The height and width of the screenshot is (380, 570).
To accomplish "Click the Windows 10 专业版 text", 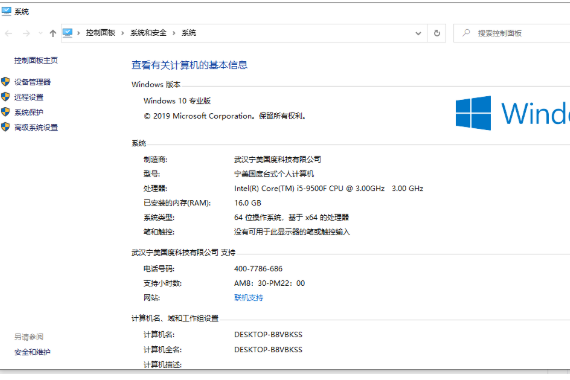I will (177, 101).
